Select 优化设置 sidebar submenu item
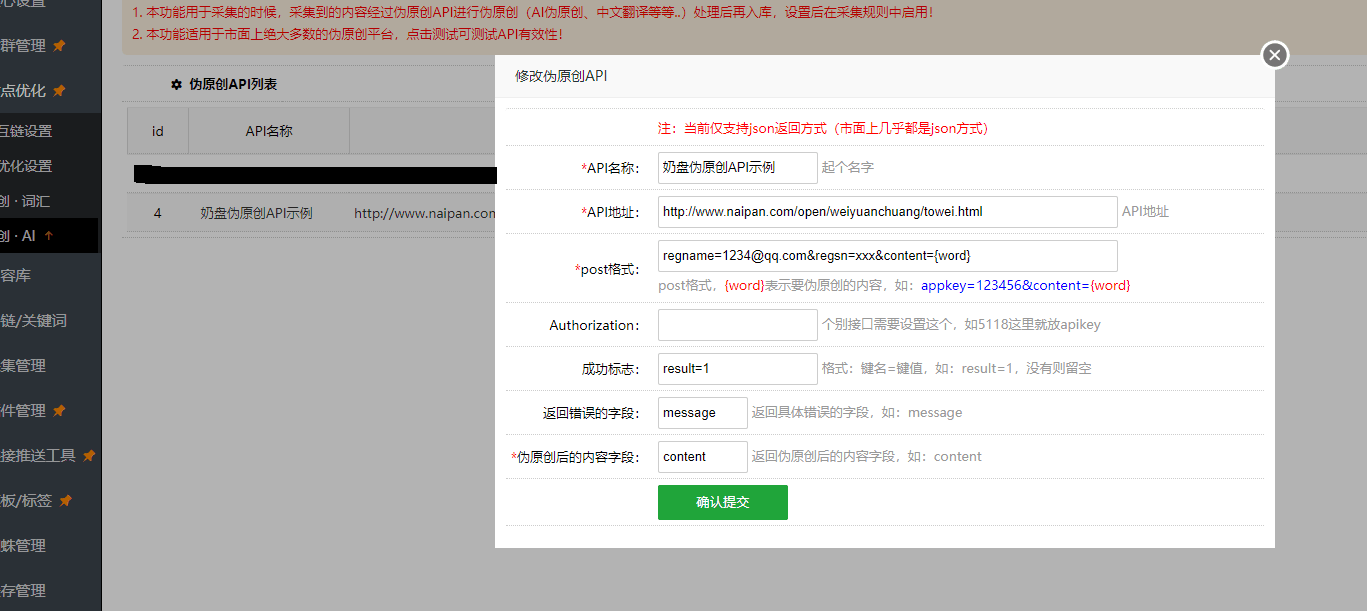This screenshot has width=1367, height=611. (26, 166)
